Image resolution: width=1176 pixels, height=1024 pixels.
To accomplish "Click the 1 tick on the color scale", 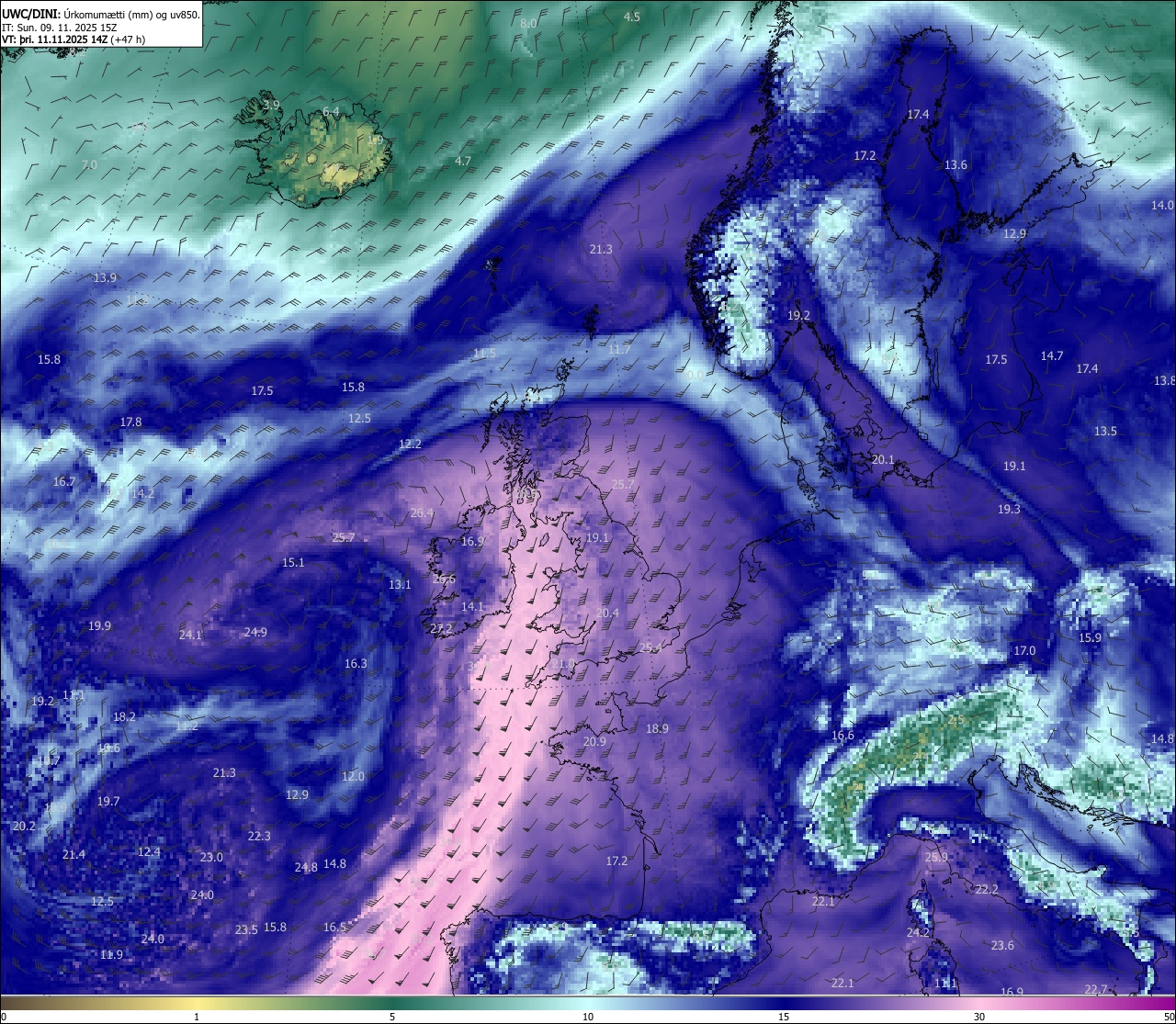I will point(197,1016).
